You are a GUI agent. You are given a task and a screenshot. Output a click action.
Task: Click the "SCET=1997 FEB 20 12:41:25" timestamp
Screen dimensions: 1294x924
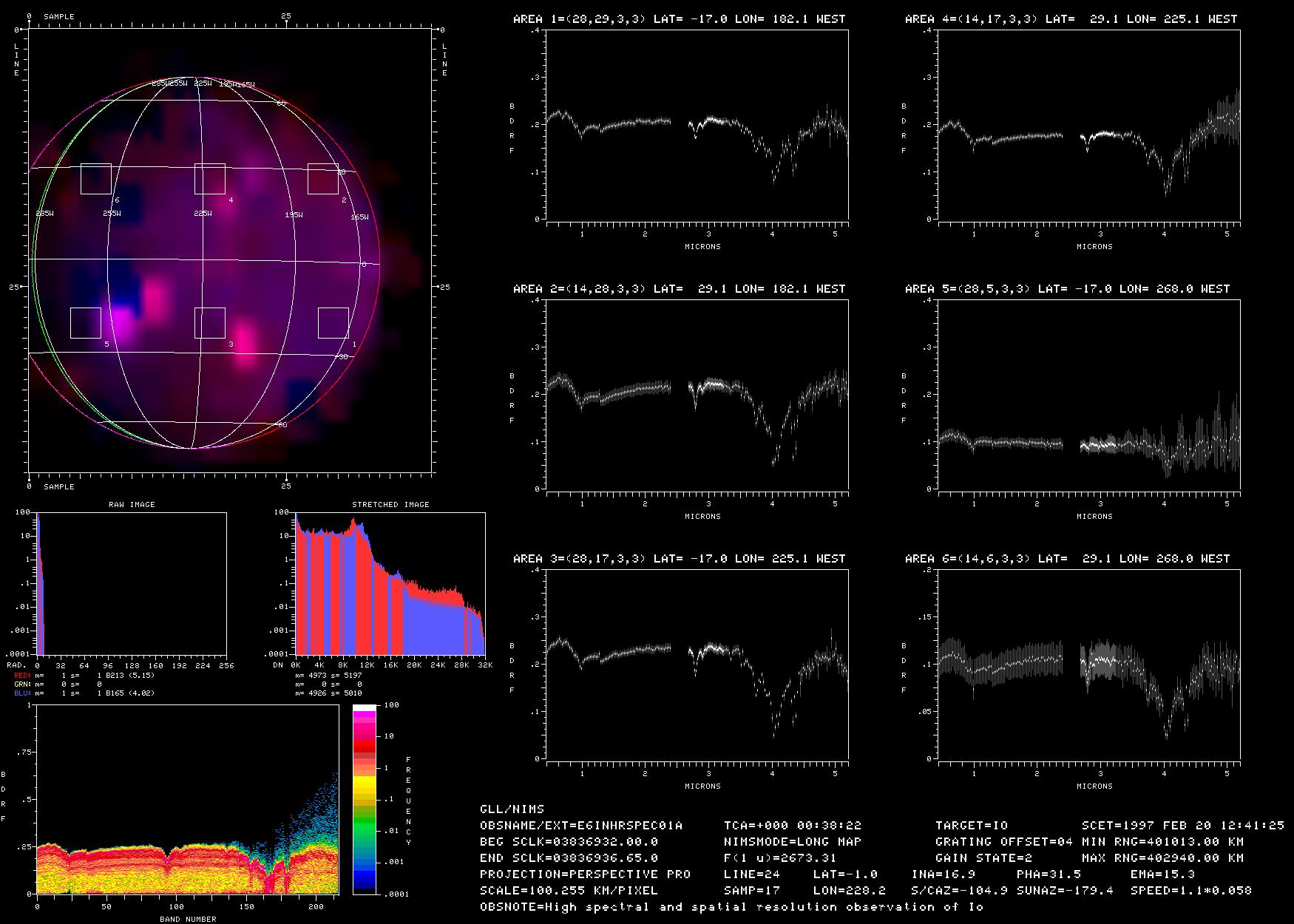coord(1183,826)
